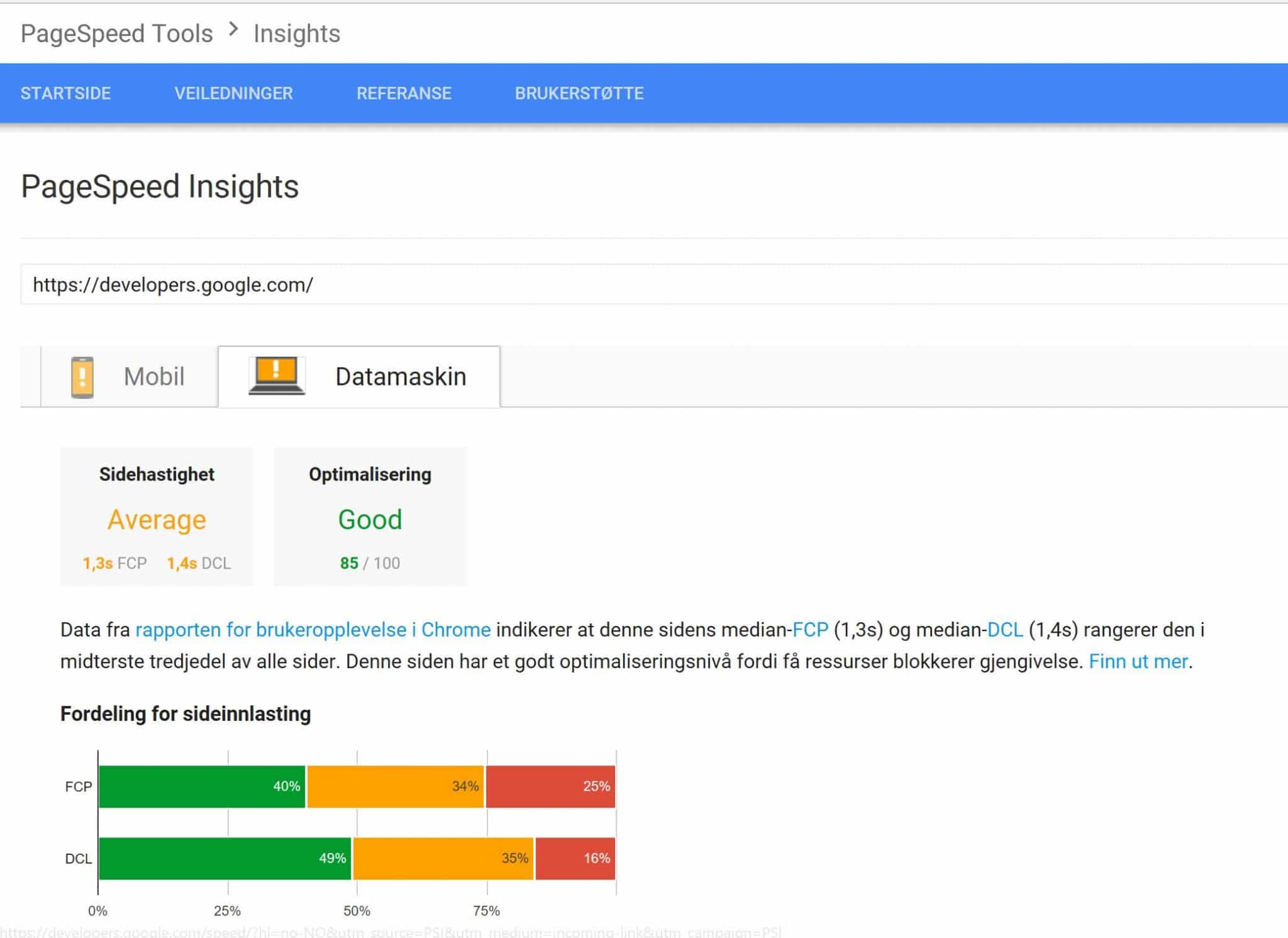Click the Fordeling for sideinnlasting heading

point(186,714)
